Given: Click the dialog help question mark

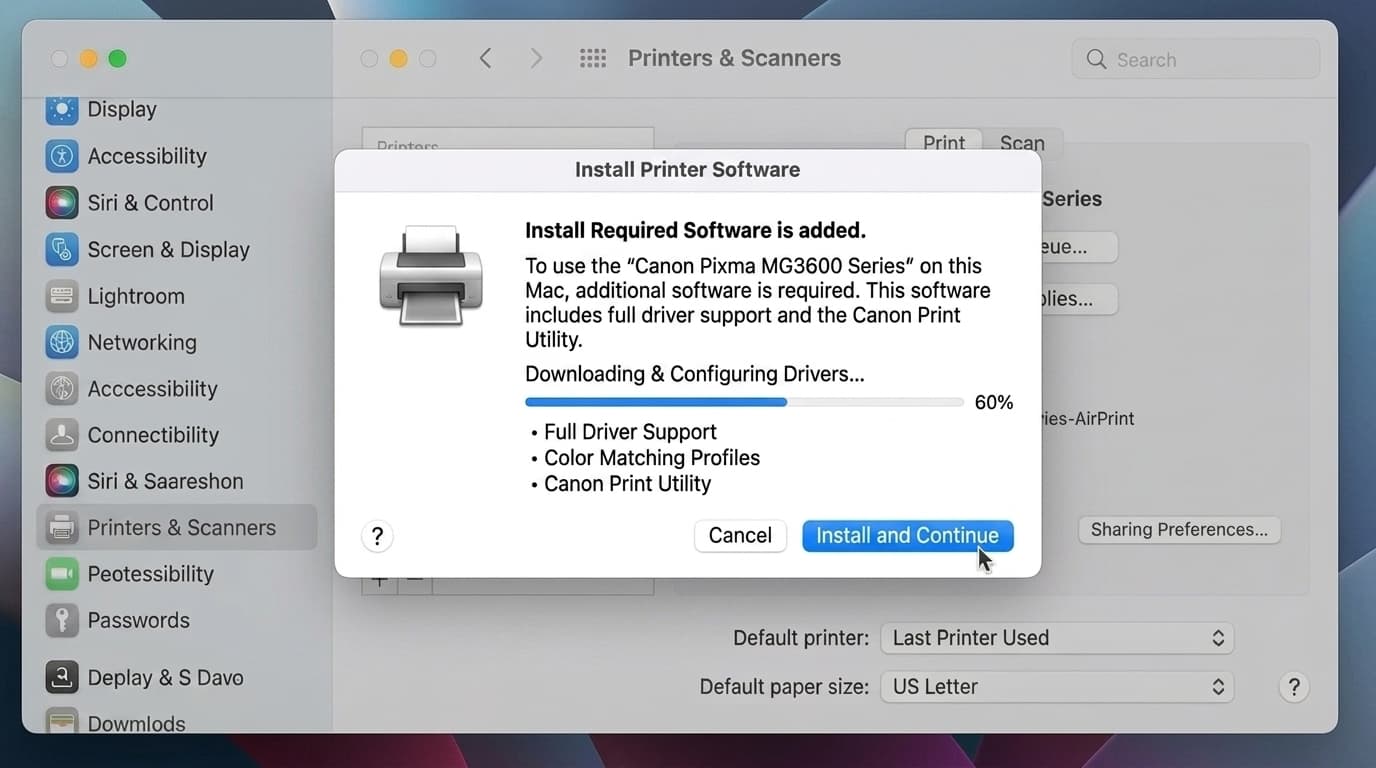Looking at the screenshot, I should point(377,537).
